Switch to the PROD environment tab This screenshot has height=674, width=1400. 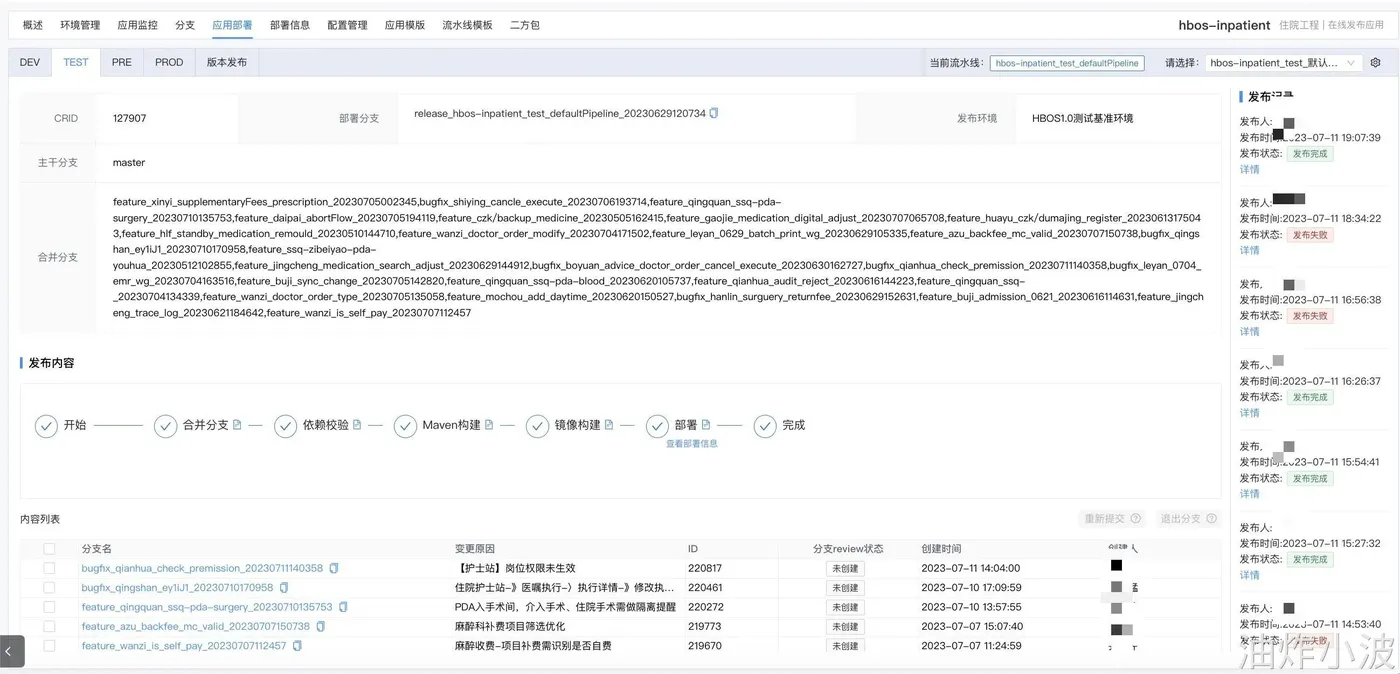(169, 62)
